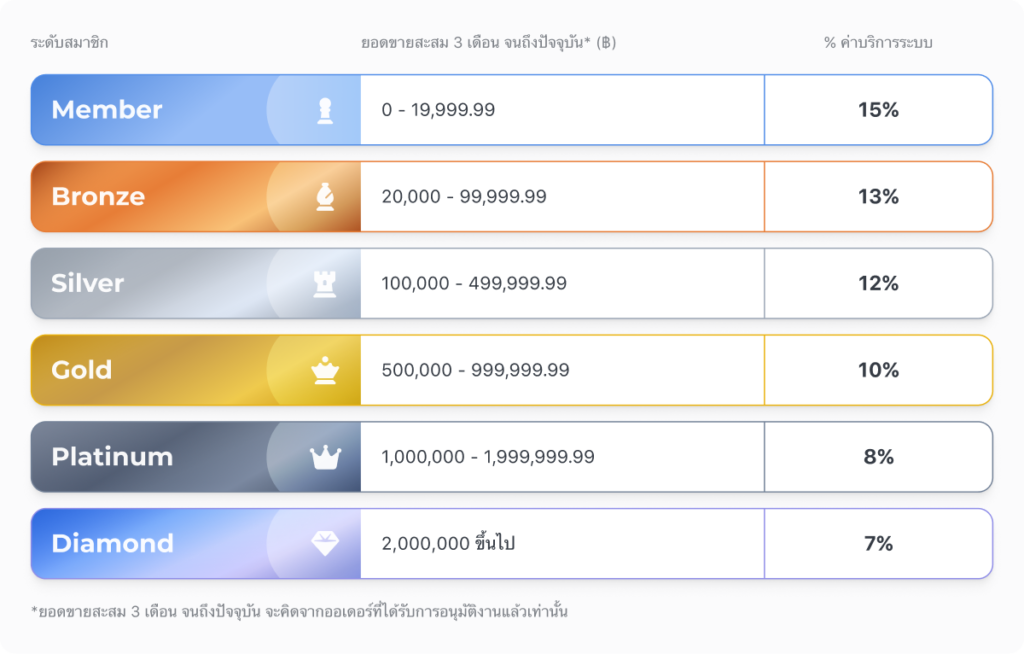Click the % ค่าบริการระบบ column header
Viewport: 1024px width, 654px height.
(878, 43)
